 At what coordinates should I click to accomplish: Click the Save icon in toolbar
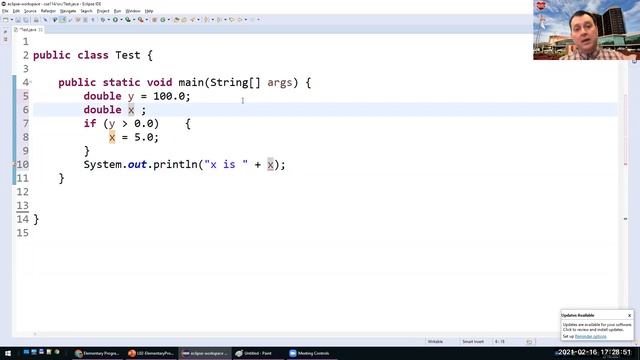tap(18, 20)
